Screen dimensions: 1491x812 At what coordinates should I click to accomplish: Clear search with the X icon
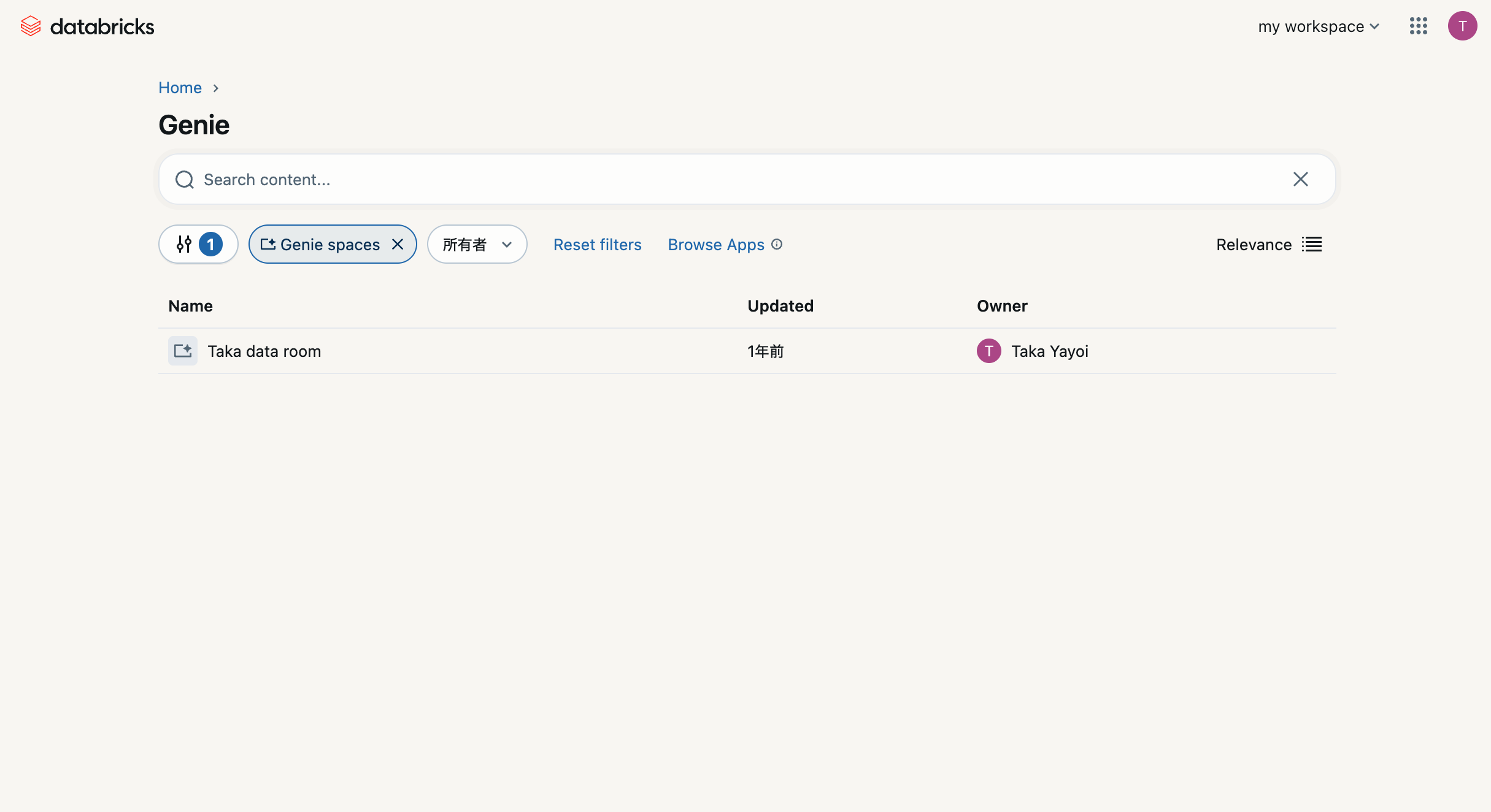tap(1300, 179)
